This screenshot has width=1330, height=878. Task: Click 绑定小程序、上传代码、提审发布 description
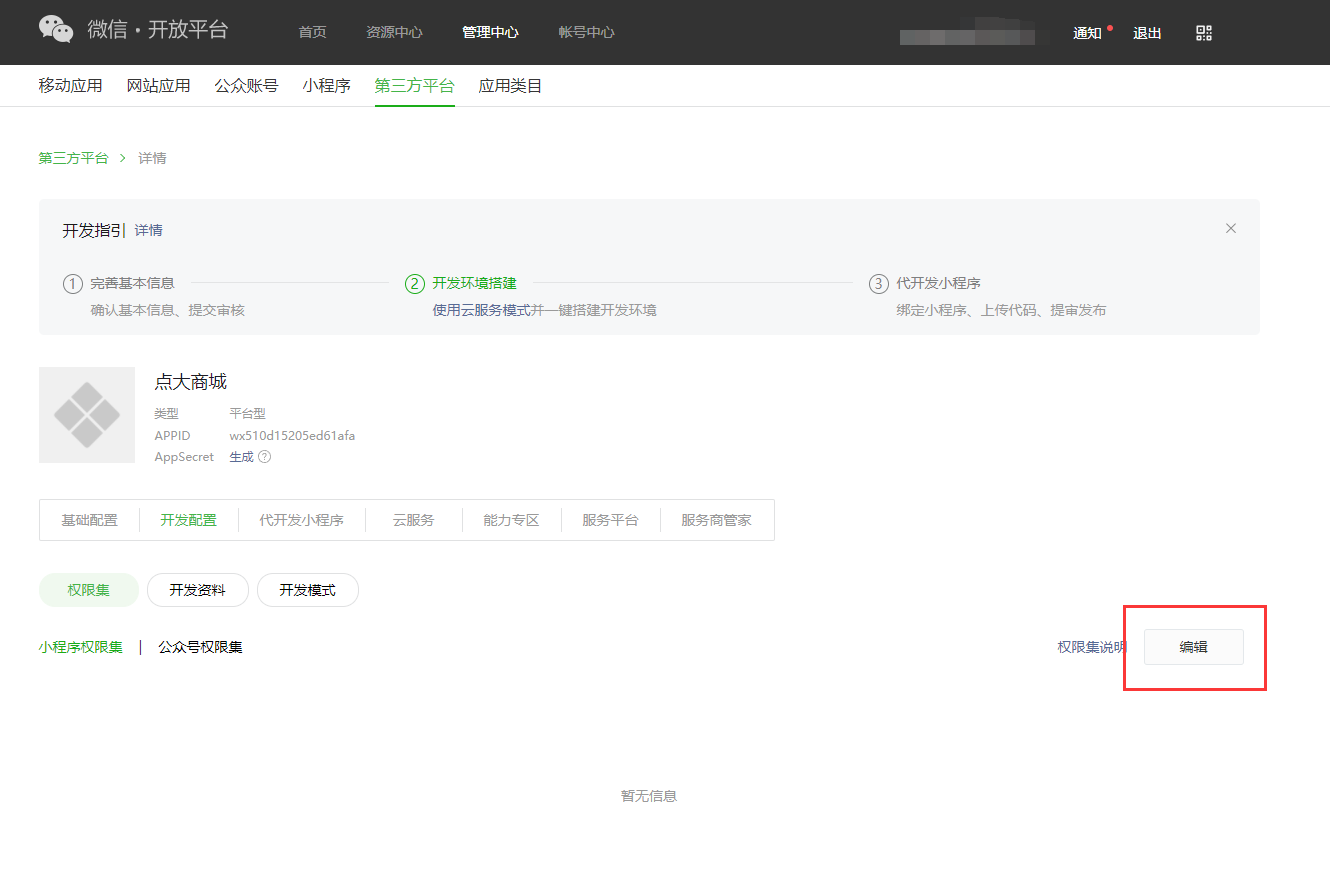pos(1001,310)
